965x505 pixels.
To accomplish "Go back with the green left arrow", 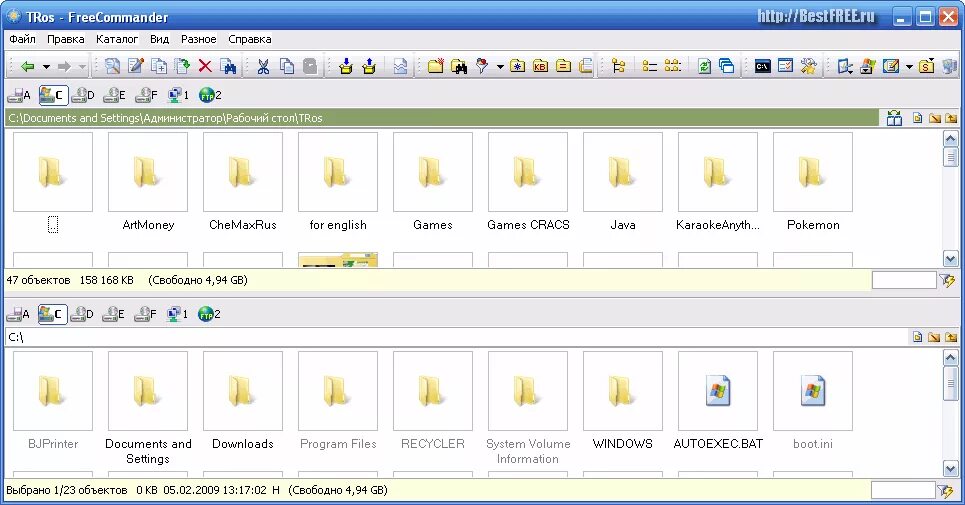I will pos(27,66).
